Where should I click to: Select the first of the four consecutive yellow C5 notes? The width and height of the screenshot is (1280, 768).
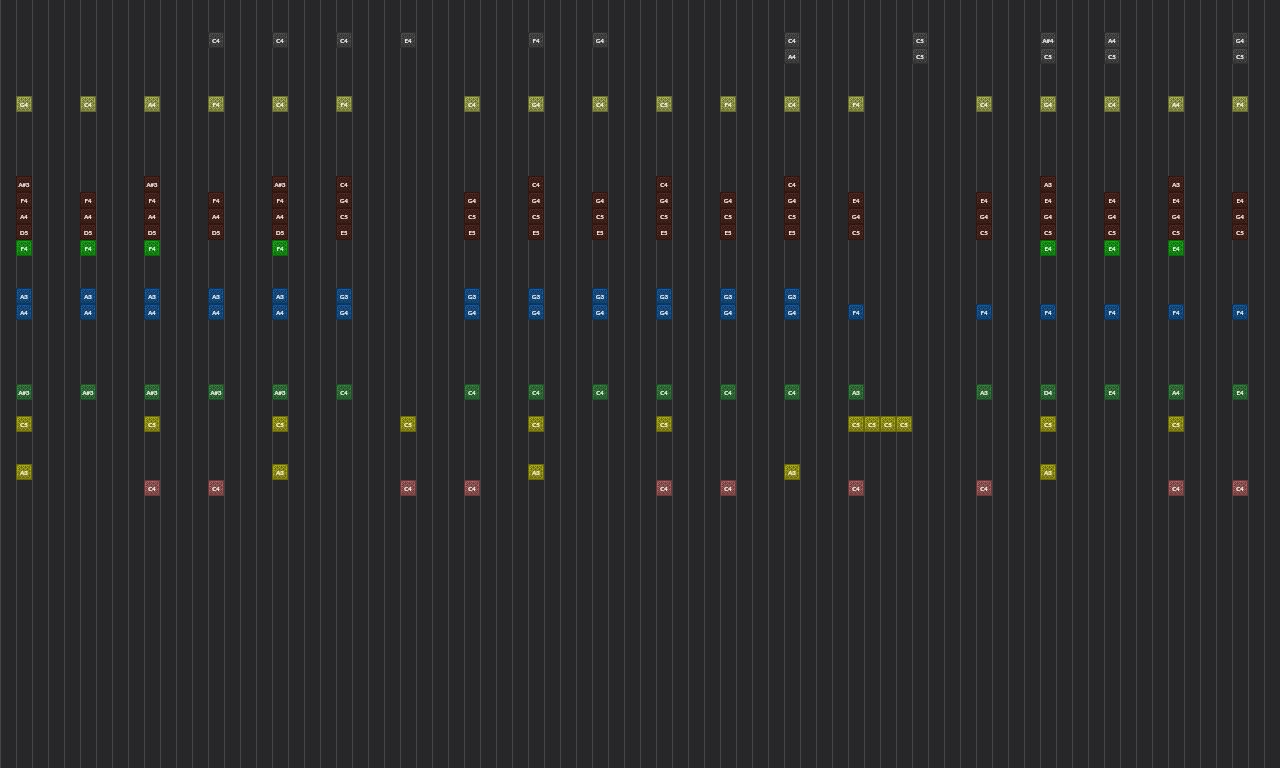pos(855,424)
